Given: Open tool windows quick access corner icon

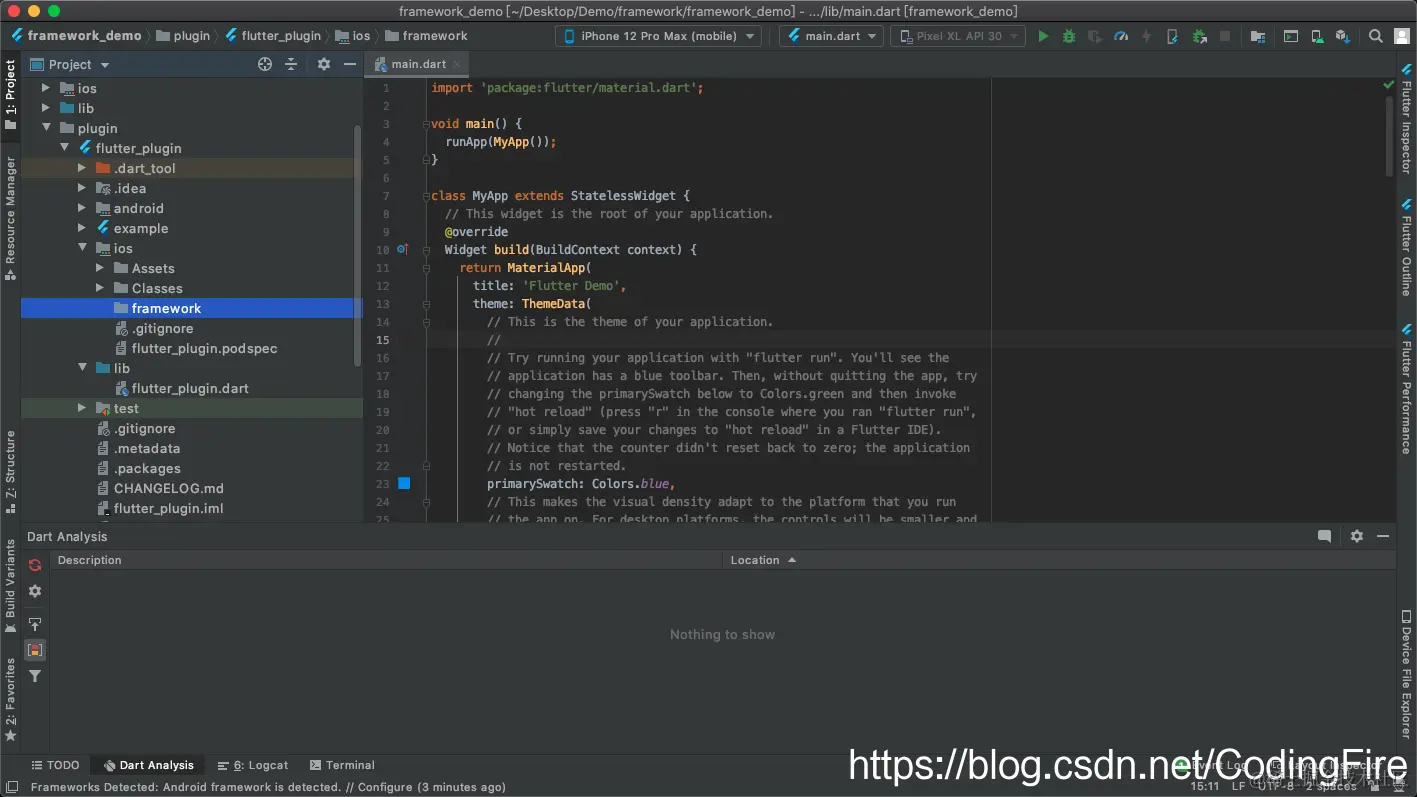Looking at the screenshot, I should tap(11, 787).
